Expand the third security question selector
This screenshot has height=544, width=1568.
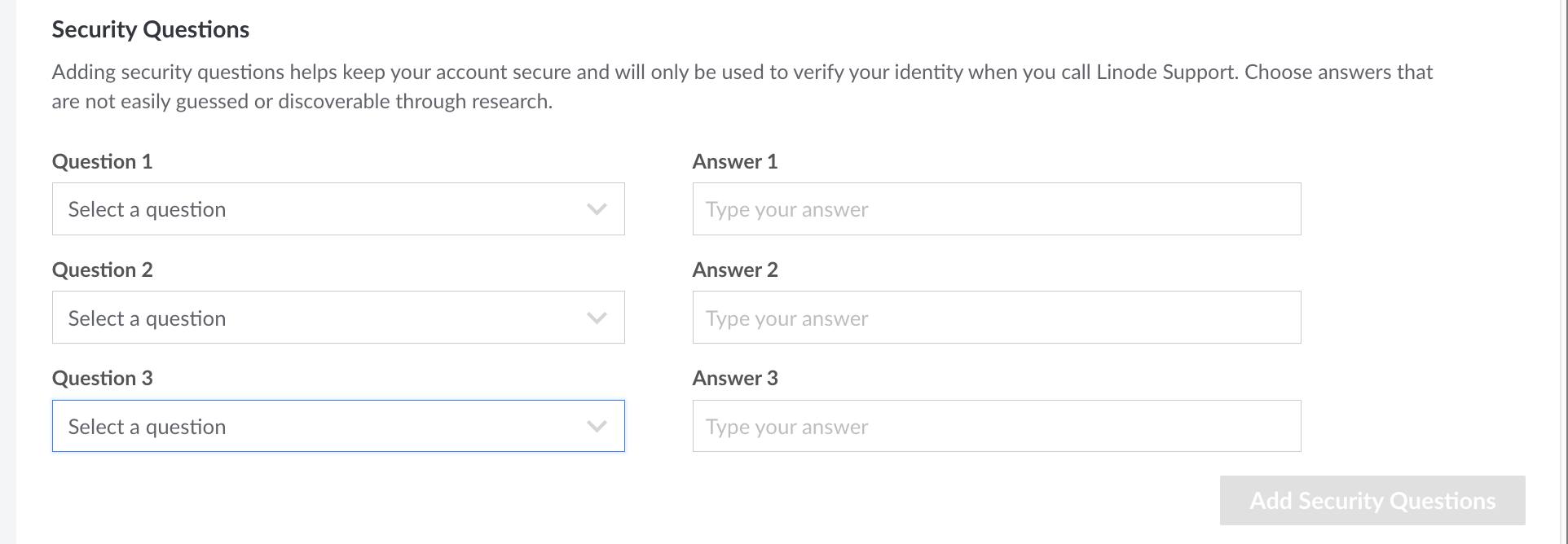coord(338,426)
